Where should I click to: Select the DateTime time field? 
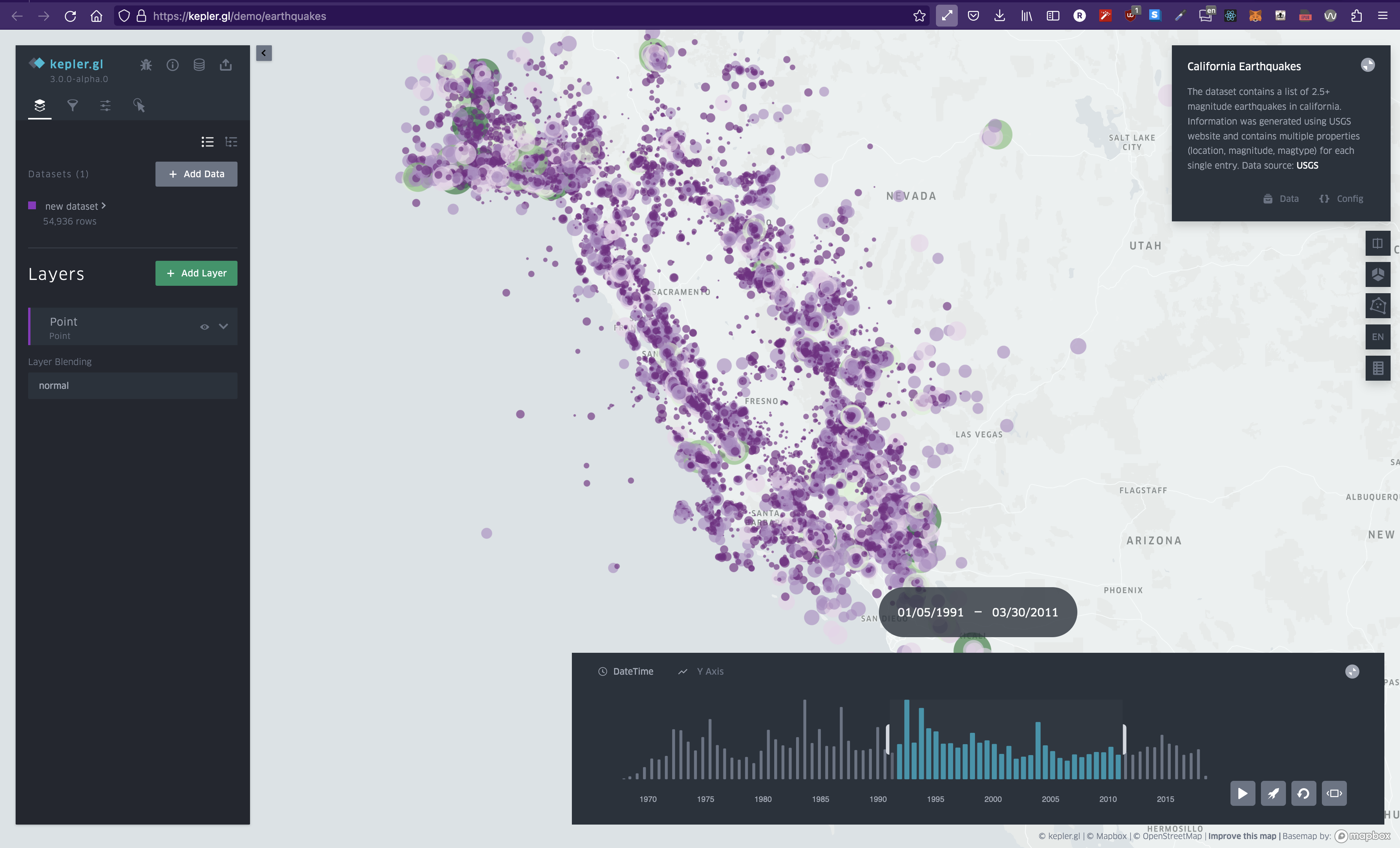click(625, 672)
